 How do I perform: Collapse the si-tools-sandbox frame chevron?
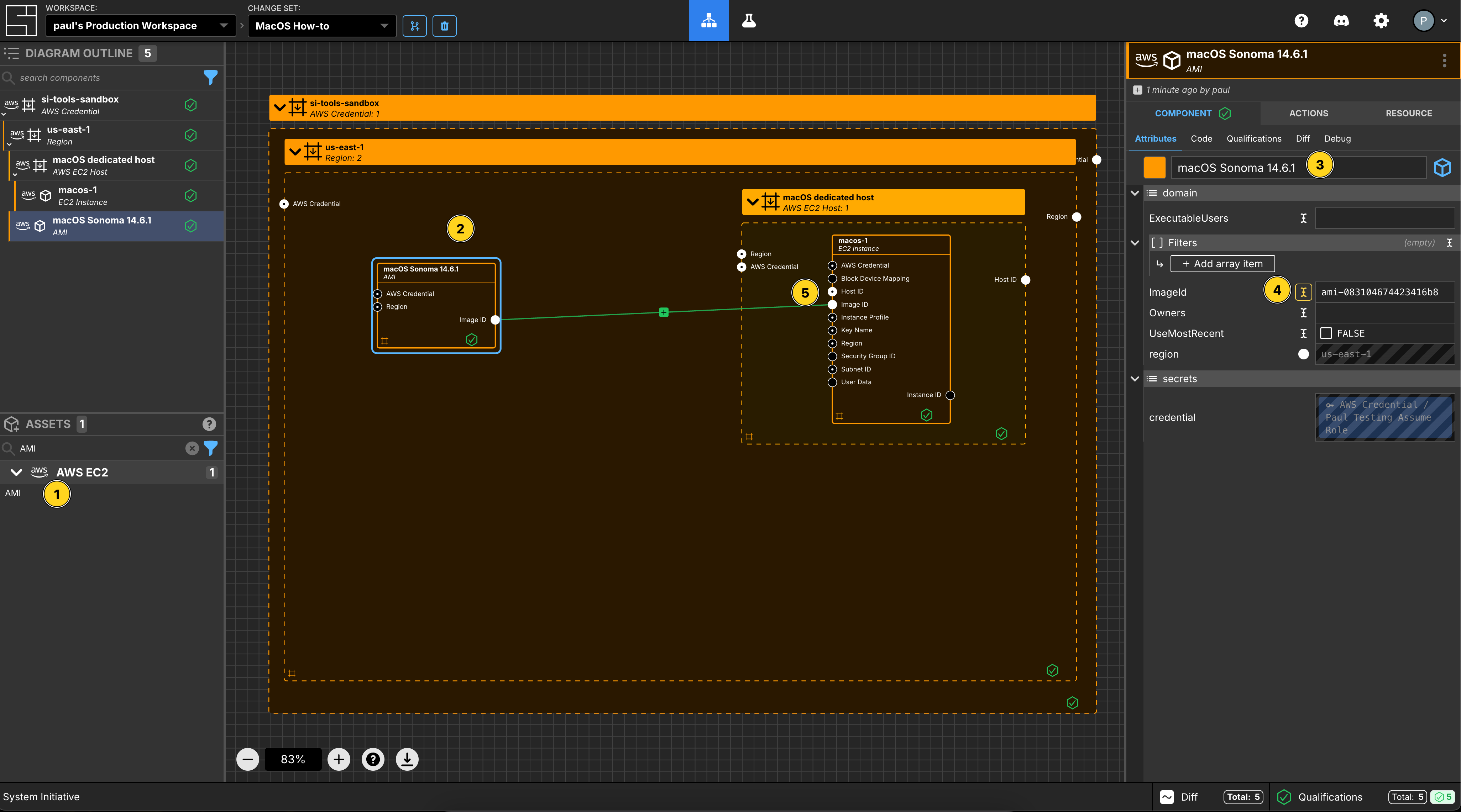pos(279,108)
